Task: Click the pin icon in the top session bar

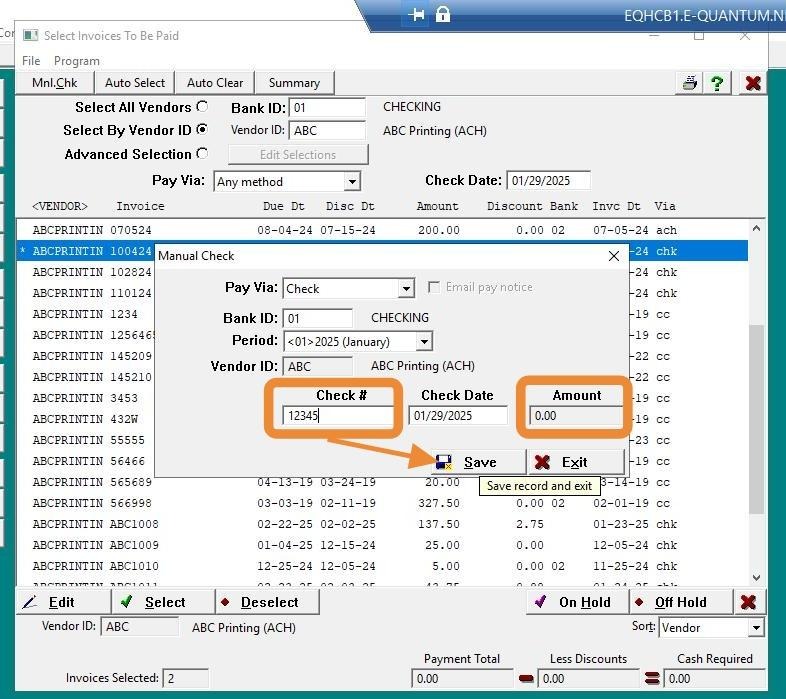Action: pyautogui.click(x=416, y=15)
